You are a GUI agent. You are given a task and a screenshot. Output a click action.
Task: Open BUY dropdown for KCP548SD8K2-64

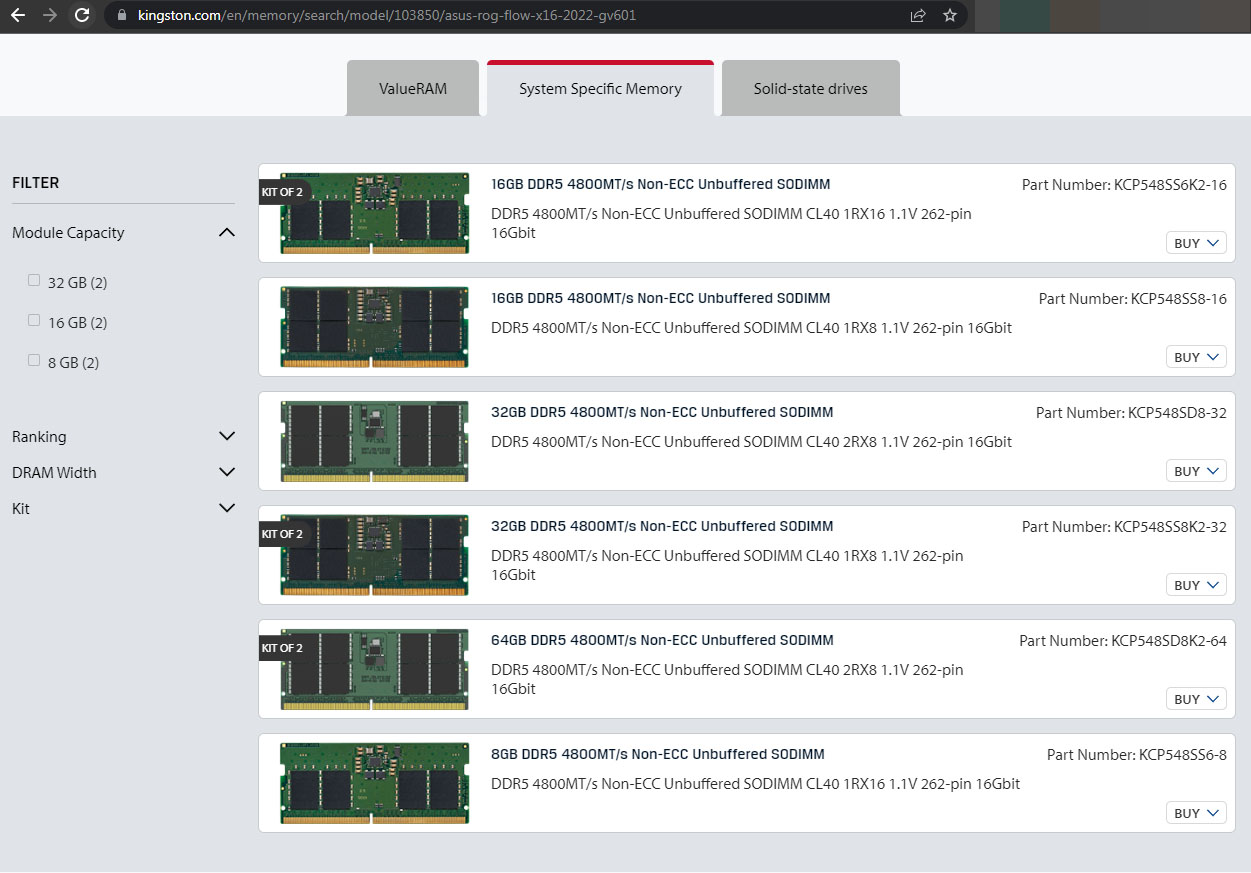1196,699
